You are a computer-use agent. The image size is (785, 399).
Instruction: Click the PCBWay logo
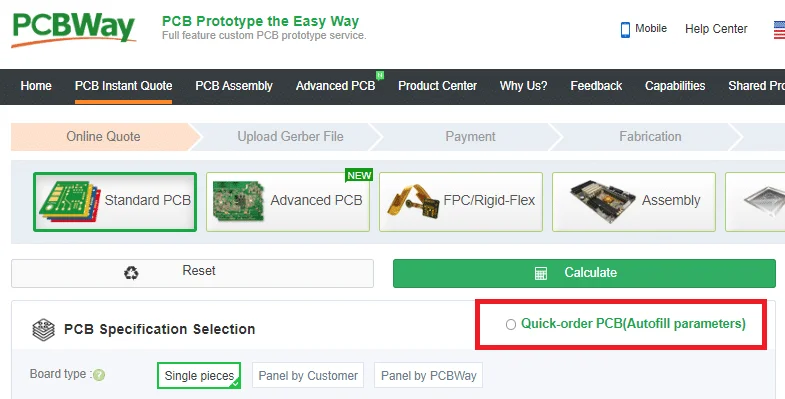tap(73, 29)
